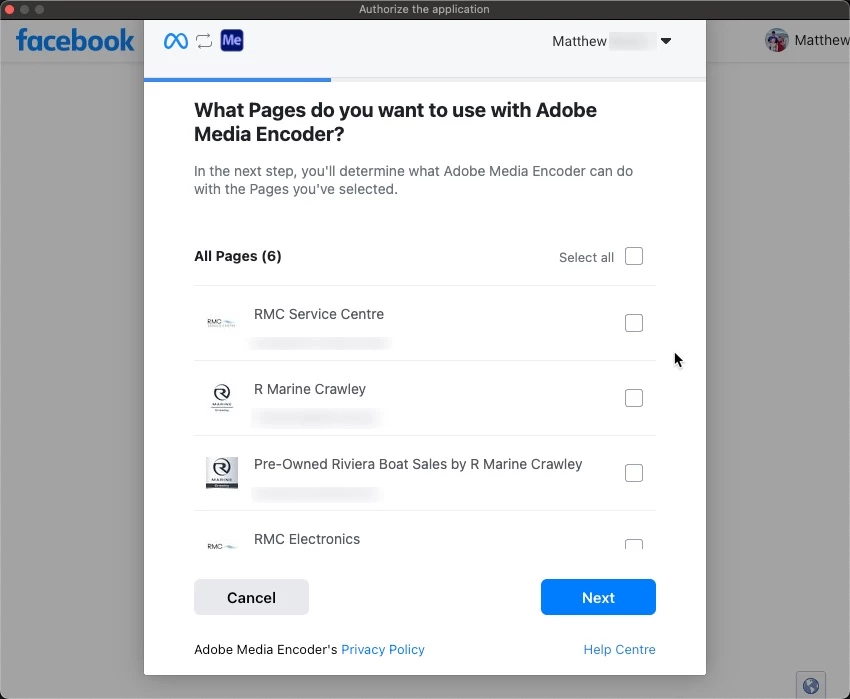Click the RMC Electronics page logo

222,546
